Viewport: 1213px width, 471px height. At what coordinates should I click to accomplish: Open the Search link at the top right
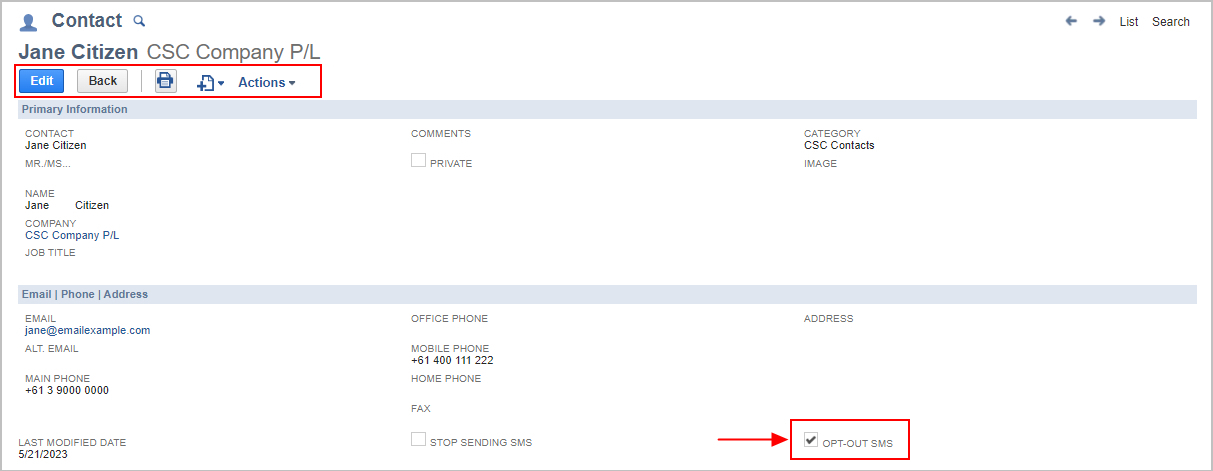[1171, 22]
